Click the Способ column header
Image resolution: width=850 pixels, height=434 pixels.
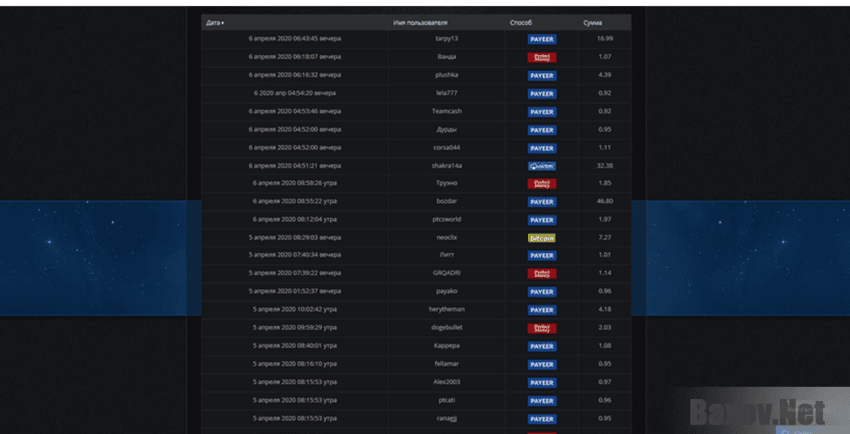[521, 21]
